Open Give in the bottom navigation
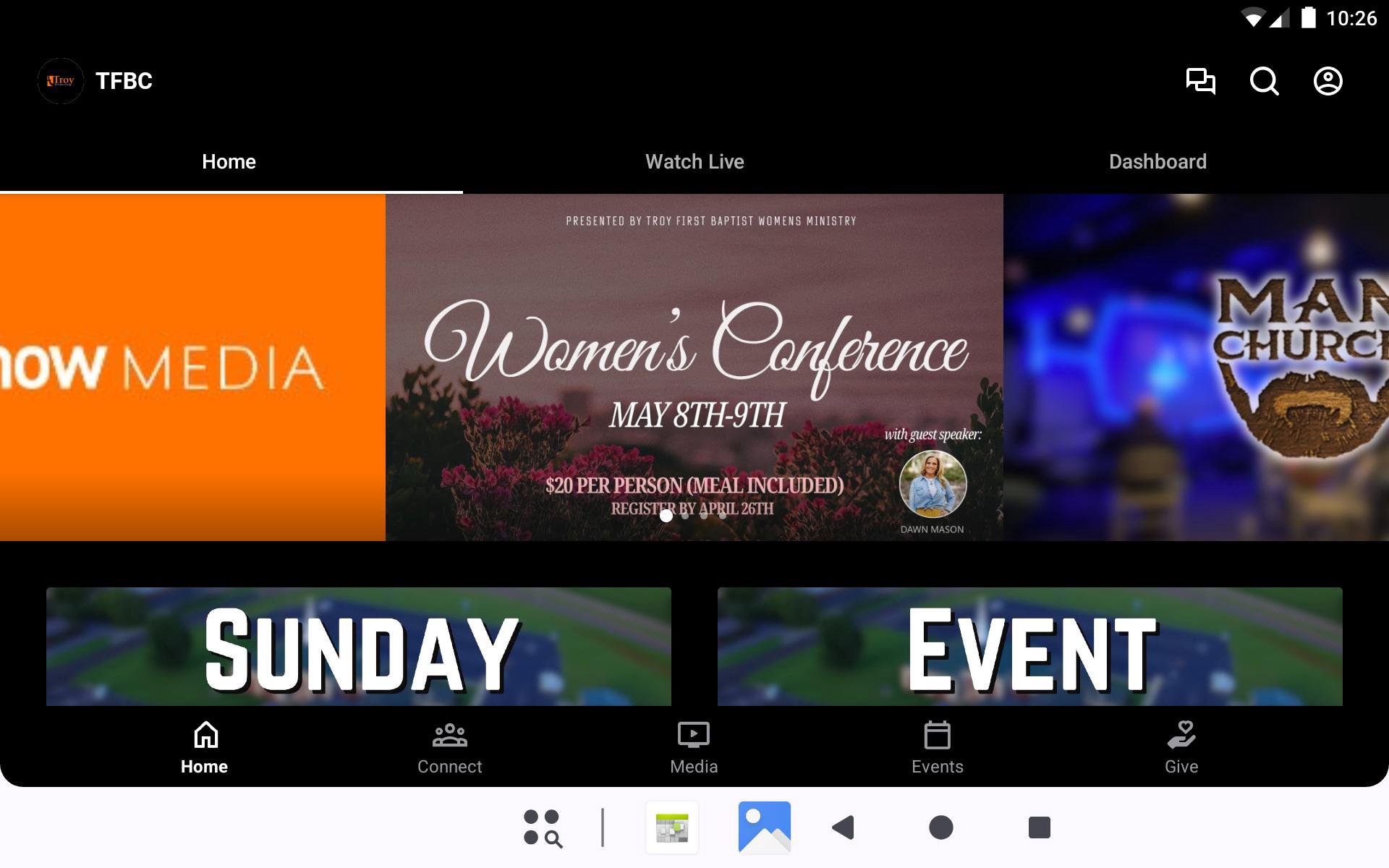Viewport: 1389px width, 868px height. point(1181,748)
